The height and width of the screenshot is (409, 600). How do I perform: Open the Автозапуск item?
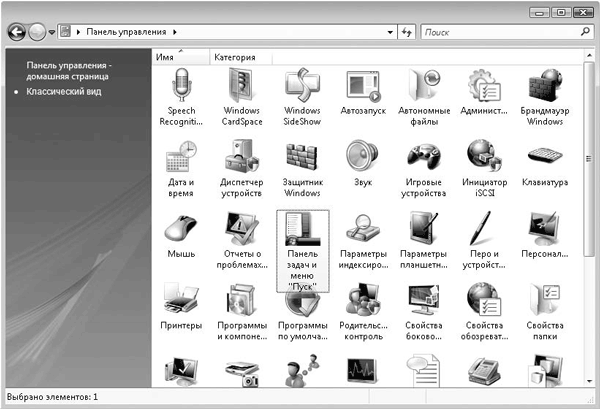point(361,88)
